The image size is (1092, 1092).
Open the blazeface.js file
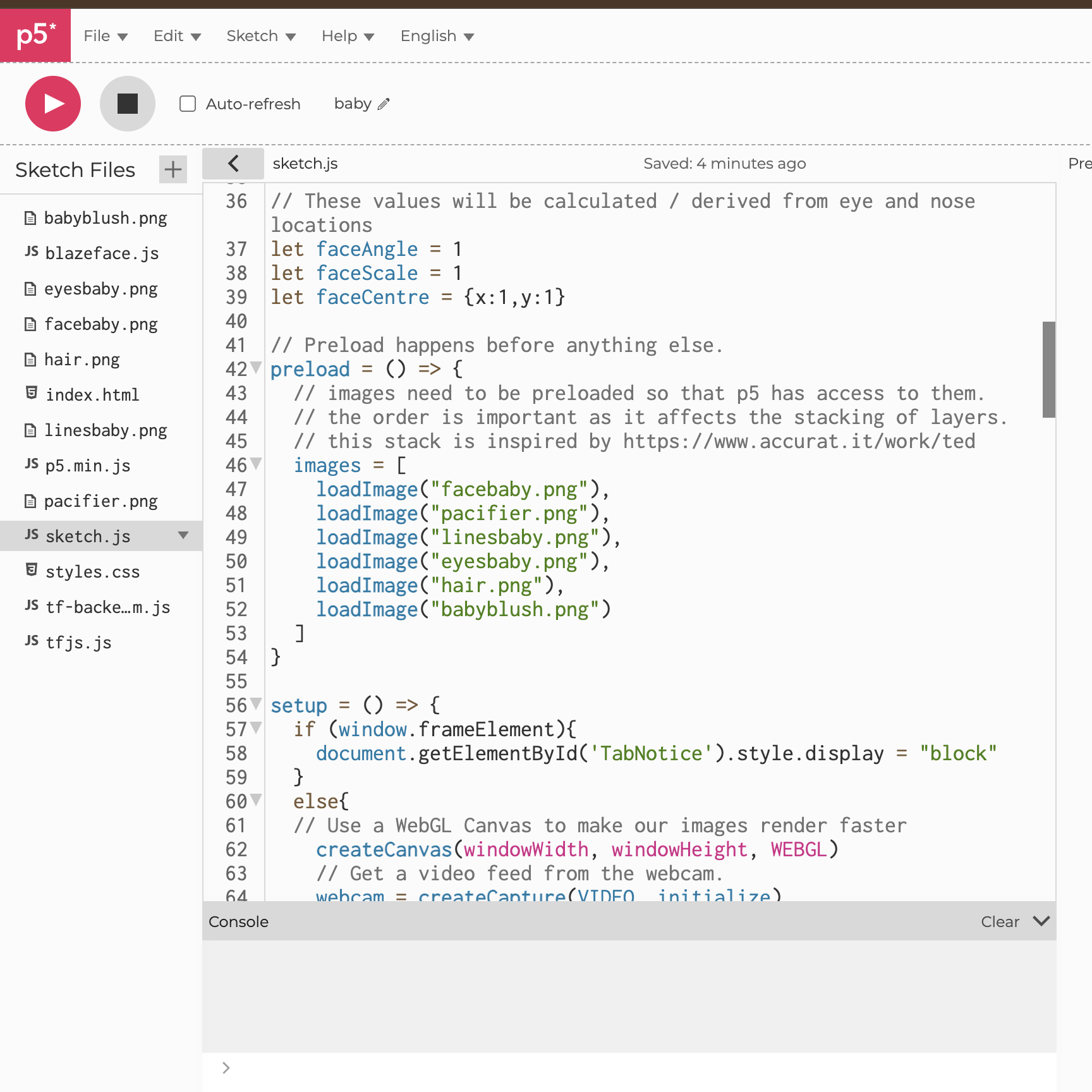pos(101,253)
